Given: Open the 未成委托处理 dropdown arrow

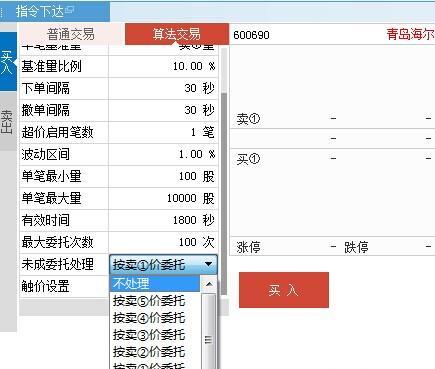Looking at the screenshot, I should coord(209,264).
